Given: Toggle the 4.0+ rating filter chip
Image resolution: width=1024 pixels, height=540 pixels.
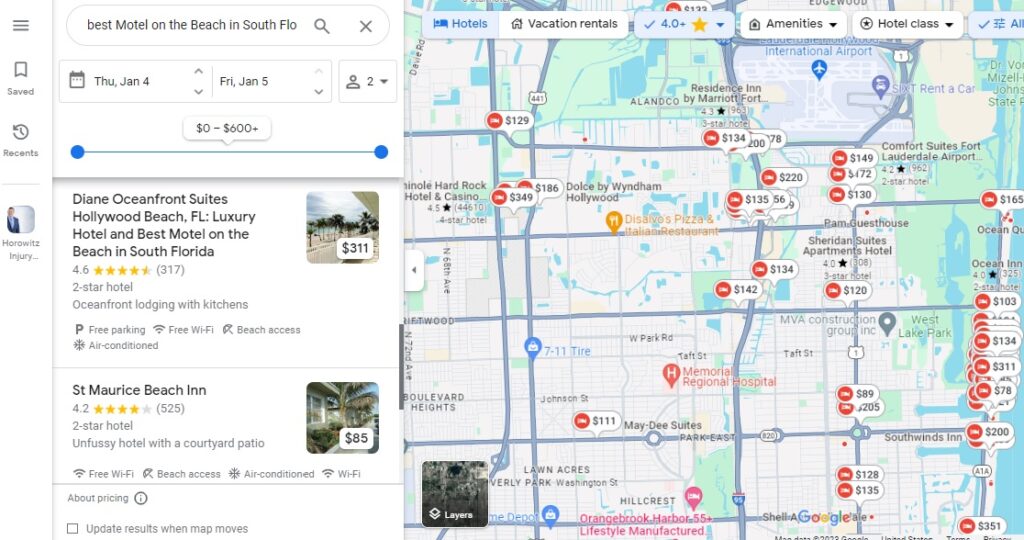Looking at the screenshot, I should pyautogui.click(x=684, y=24).
